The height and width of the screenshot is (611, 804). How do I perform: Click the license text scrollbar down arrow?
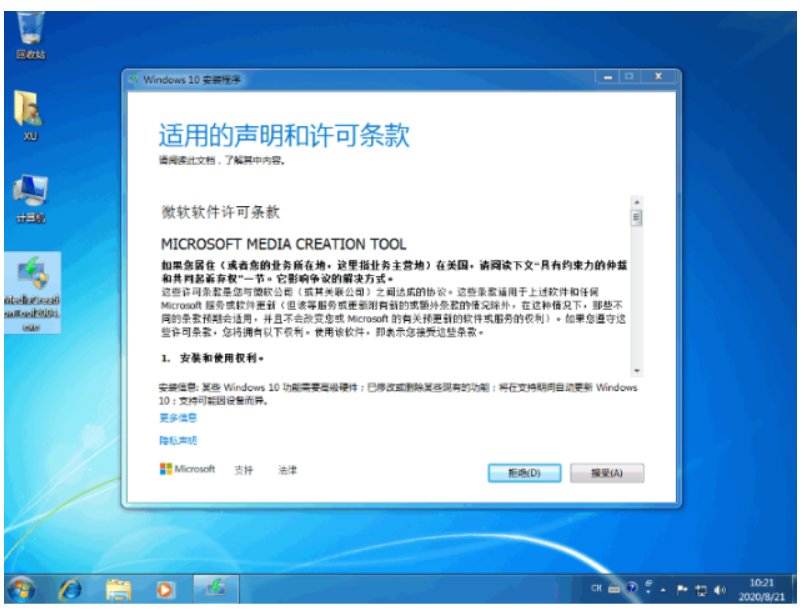coord(636,368)
